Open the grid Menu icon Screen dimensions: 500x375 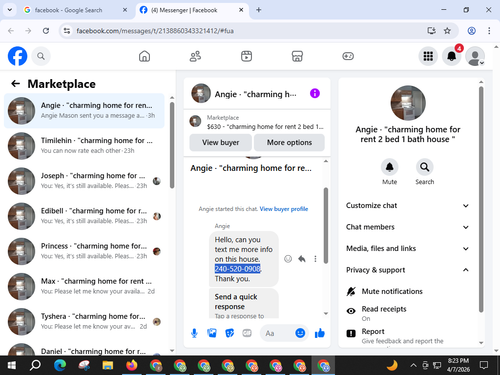pyautogui.click(x=428, y=56)
